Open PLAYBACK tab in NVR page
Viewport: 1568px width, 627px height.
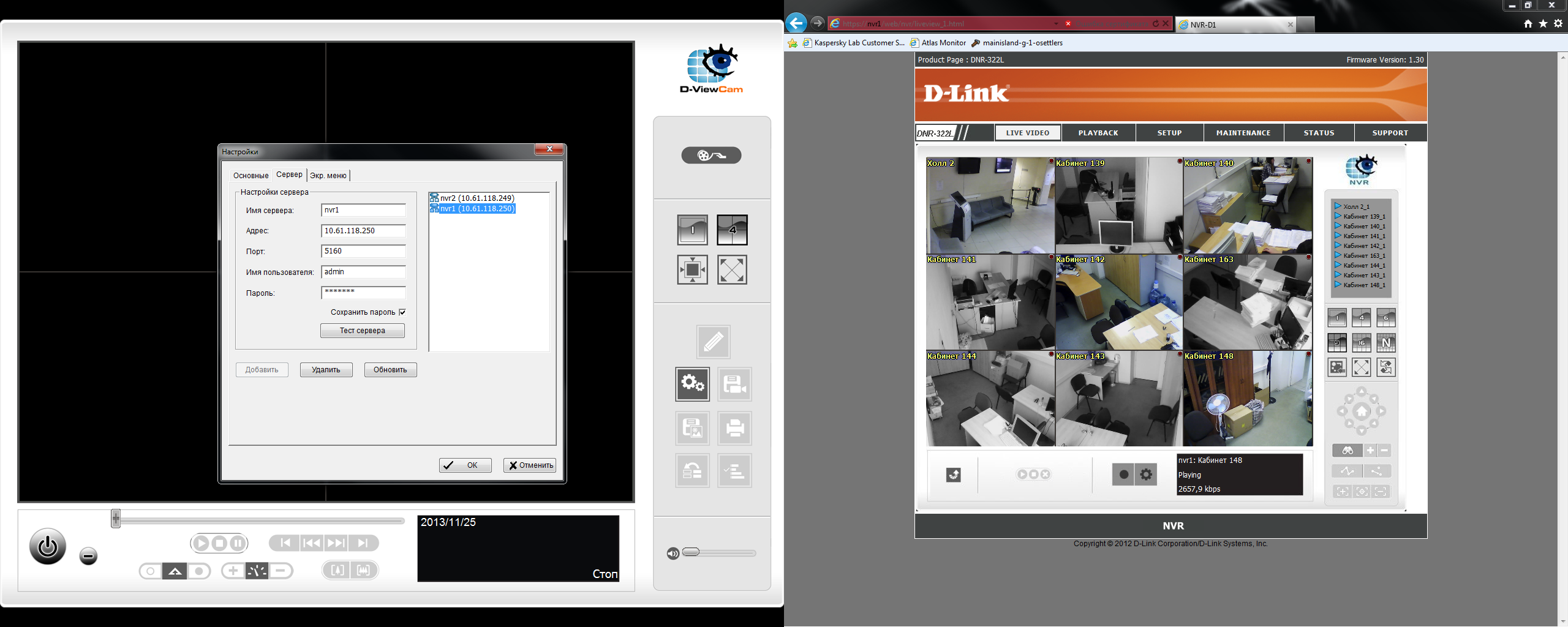tap(1098, 133)
